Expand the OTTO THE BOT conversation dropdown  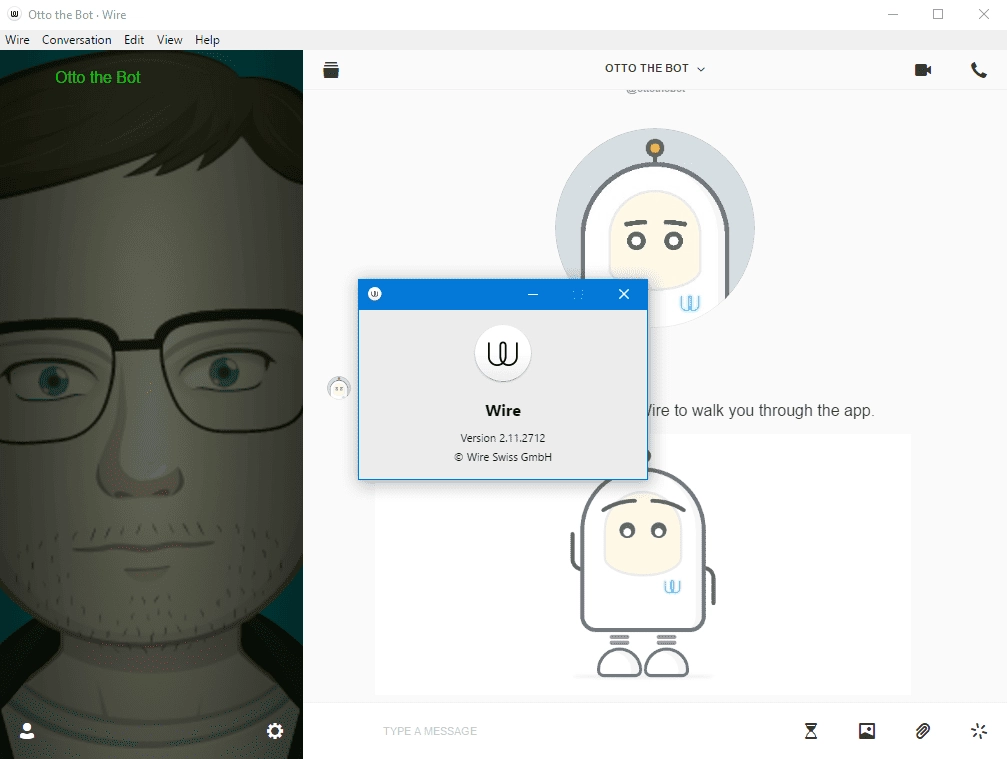click(x=654, y=69)
